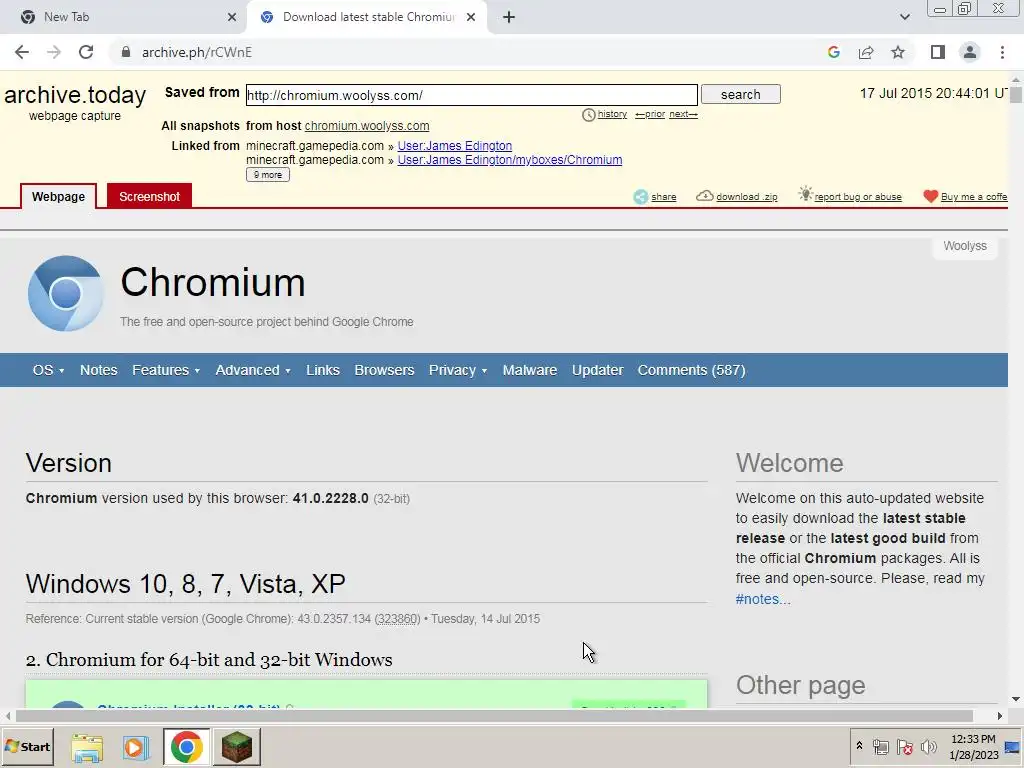Expand the OS dropdown menu
Viewport: 1024px width, 768px height.
(48, 370)
